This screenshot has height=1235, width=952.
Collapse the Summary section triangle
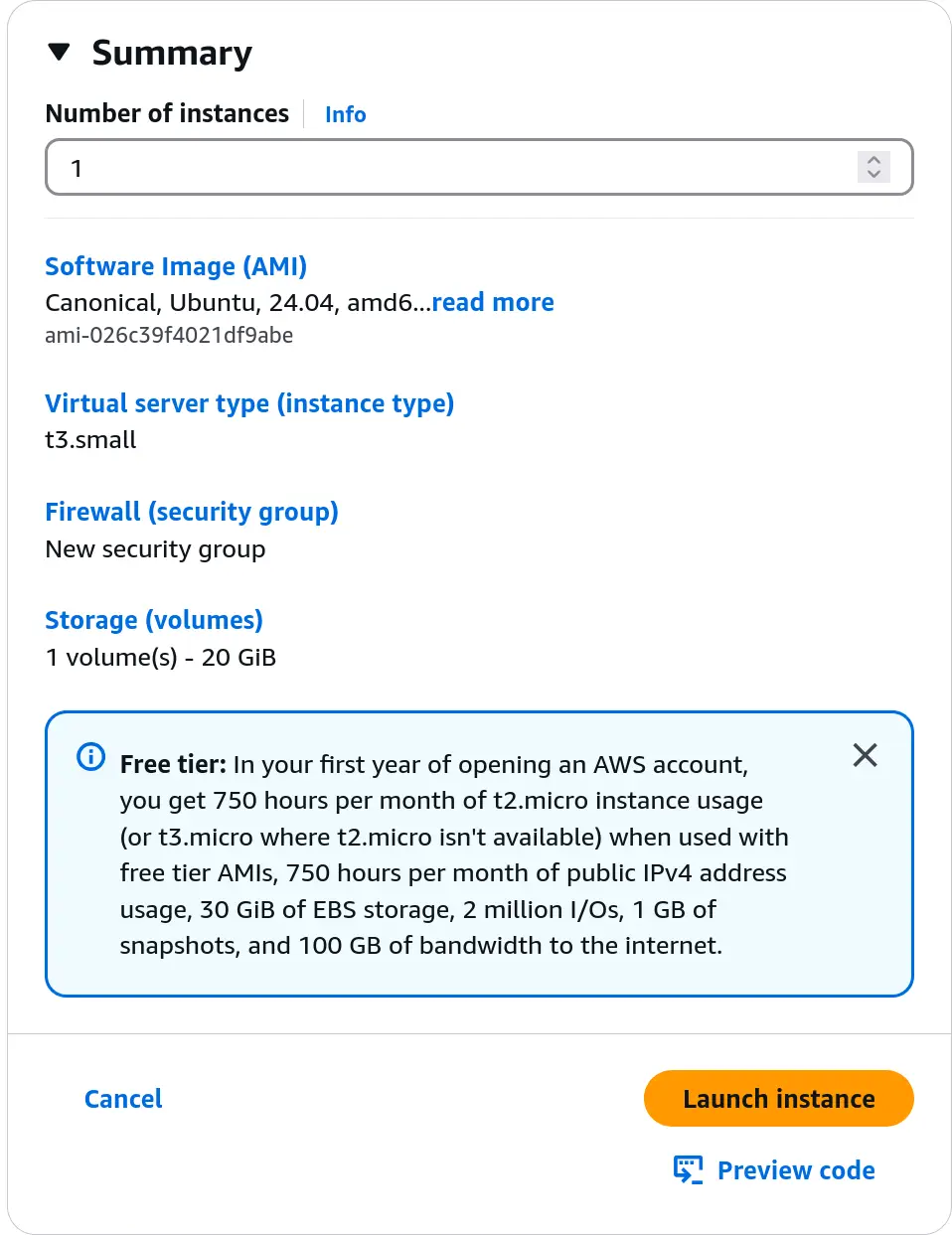60,53
